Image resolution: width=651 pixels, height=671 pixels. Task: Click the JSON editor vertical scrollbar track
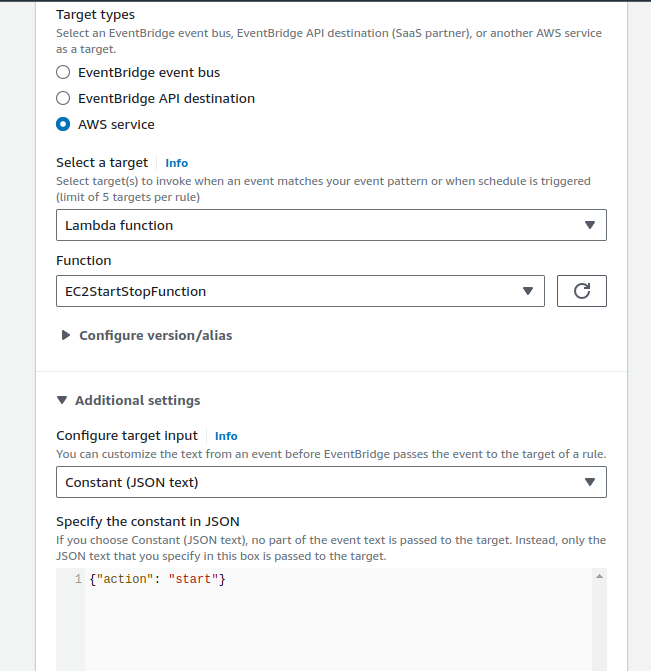pos(599,630)
